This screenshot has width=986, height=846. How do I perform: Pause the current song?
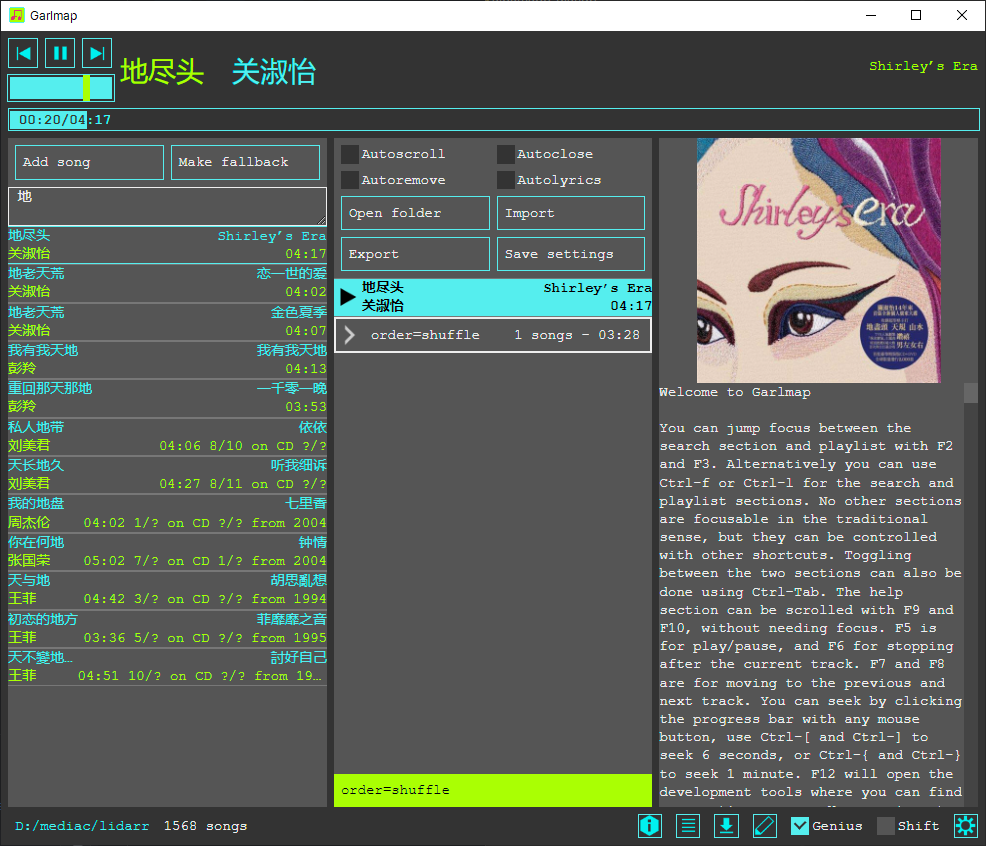(60, 53)
